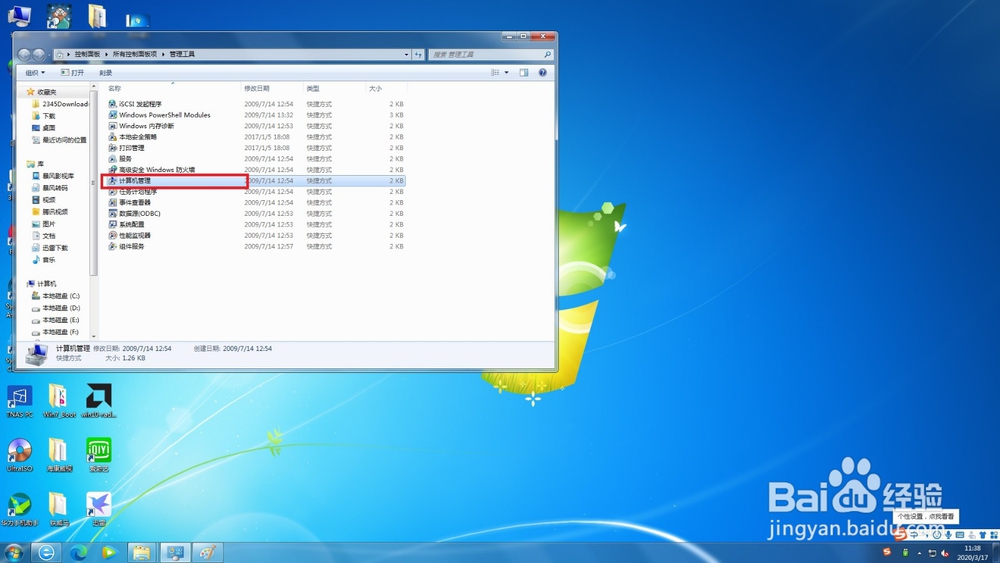The height and width of the screenshot is (563, 1000).
Task: Click 刻录 in the toolbar
Action: click(106, 73)
